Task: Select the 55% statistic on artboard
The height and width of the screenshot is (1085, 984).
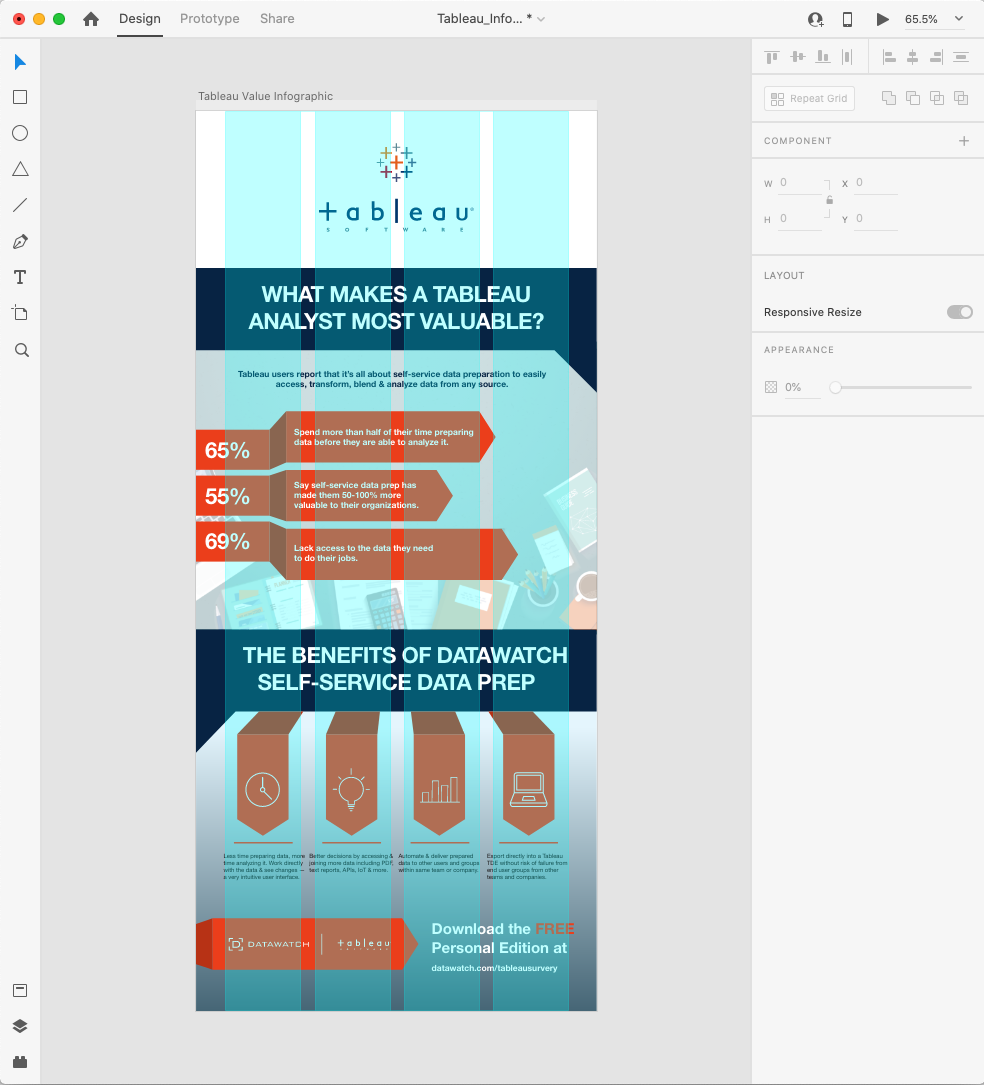Action: point(227,496)
